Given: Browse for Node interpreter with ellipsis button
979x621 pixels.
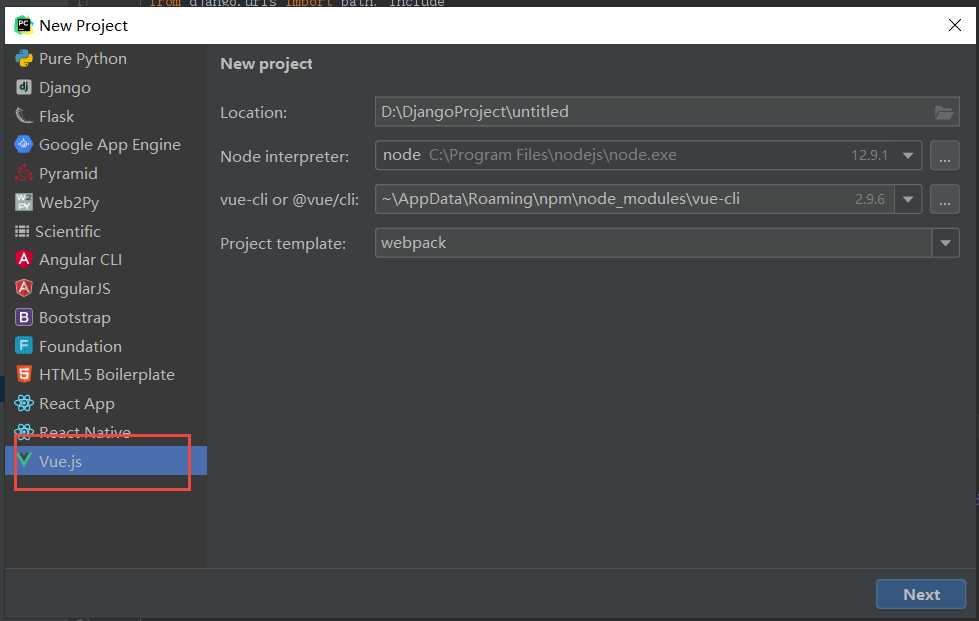Looking at the screenshot, I should point(945,155).
